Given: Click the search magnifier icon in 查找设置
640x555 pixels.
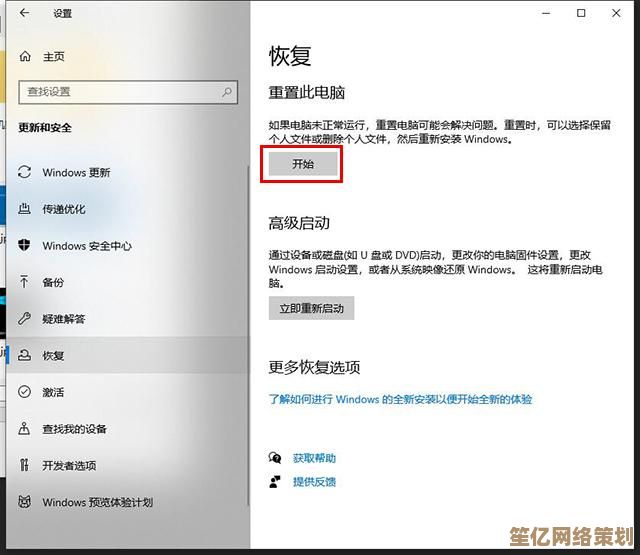Looking at the screenshot, I should [x=227, y=92].
